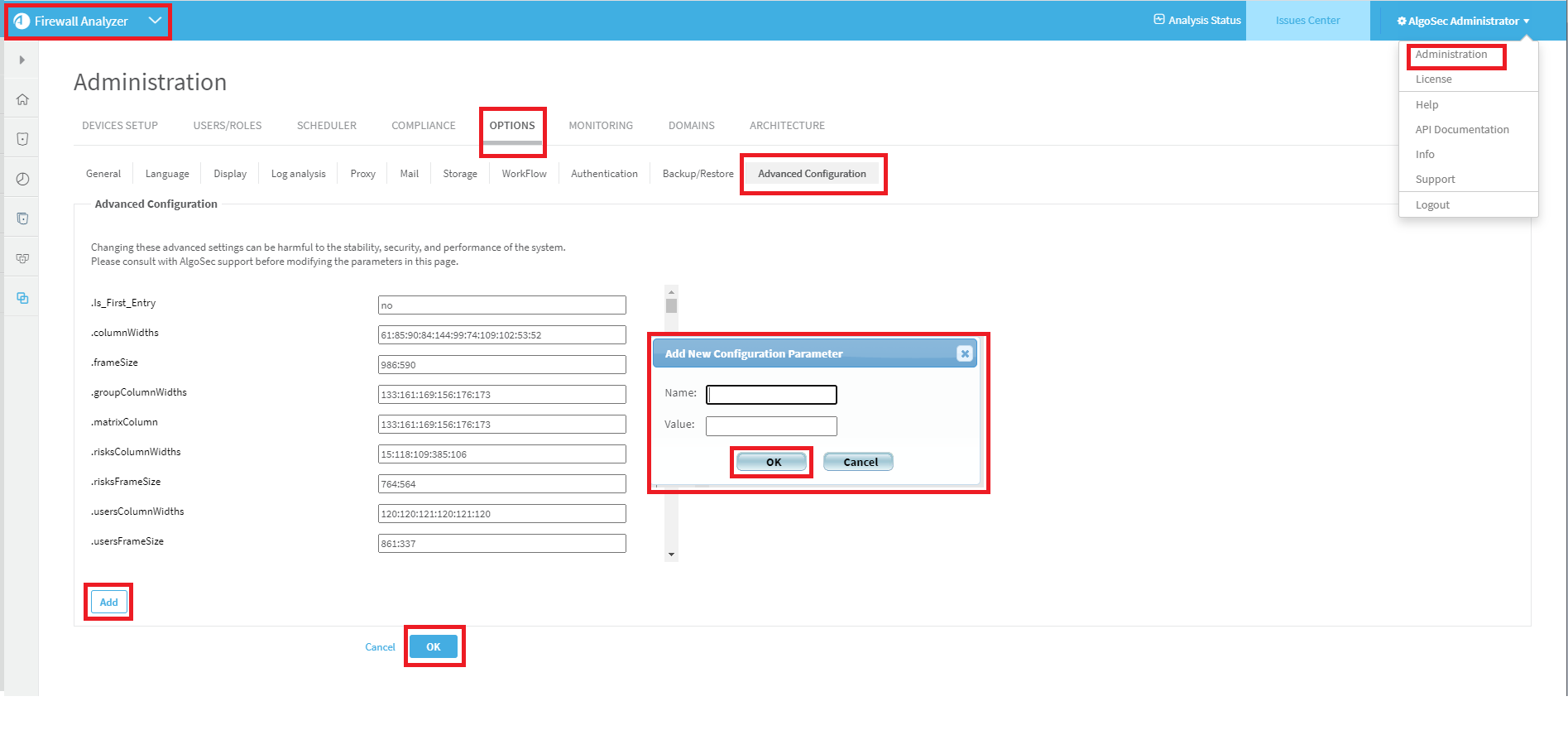
Task: Close the Add New Configuration Parameter dialog
Action: point(964,353)
